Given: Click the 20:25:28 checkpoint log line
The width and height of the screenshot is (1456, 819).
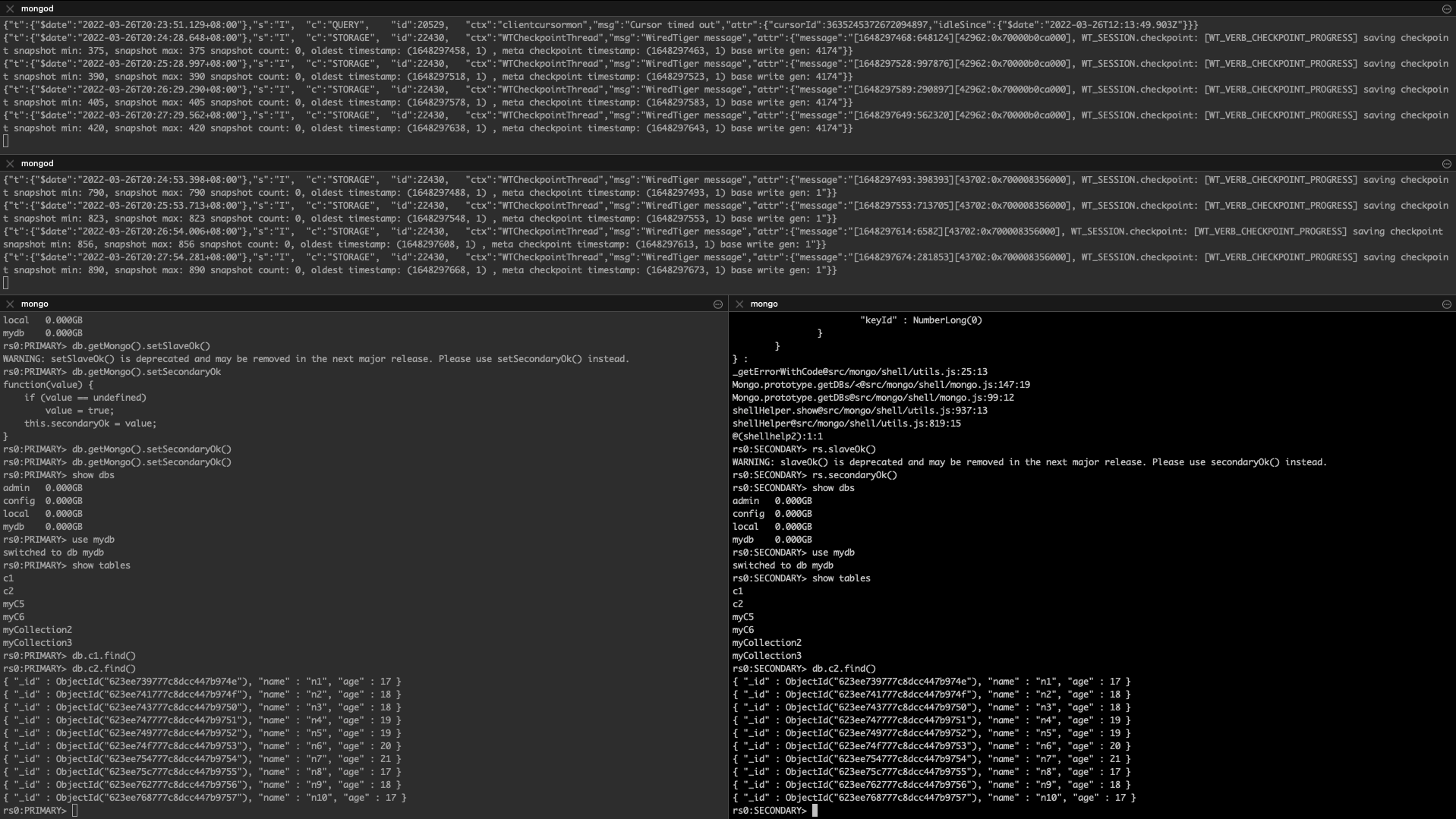Looking at the screenshot, I should (x=726, y=70).
